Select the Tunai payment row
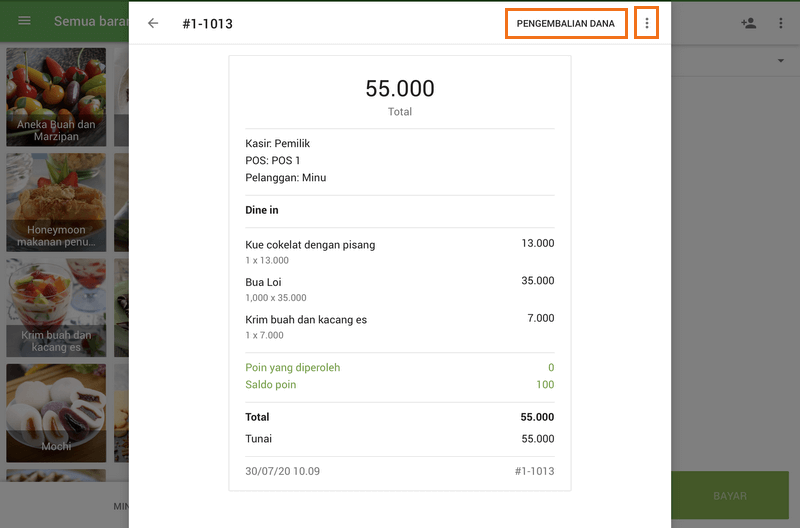Image resolution: width=800 pixels, height=528 pixels. (399, 439)
